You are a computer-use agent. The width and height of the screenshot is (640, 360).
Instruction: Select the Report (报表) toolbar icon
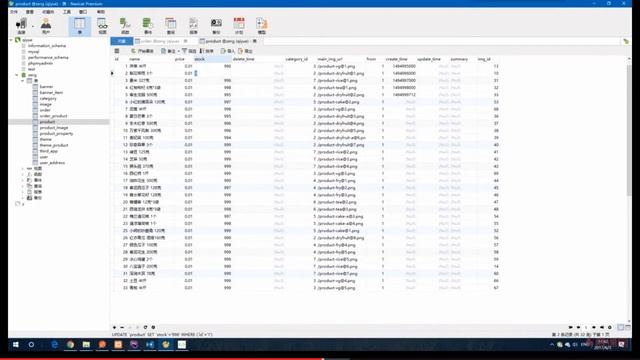tap(193, 26)
